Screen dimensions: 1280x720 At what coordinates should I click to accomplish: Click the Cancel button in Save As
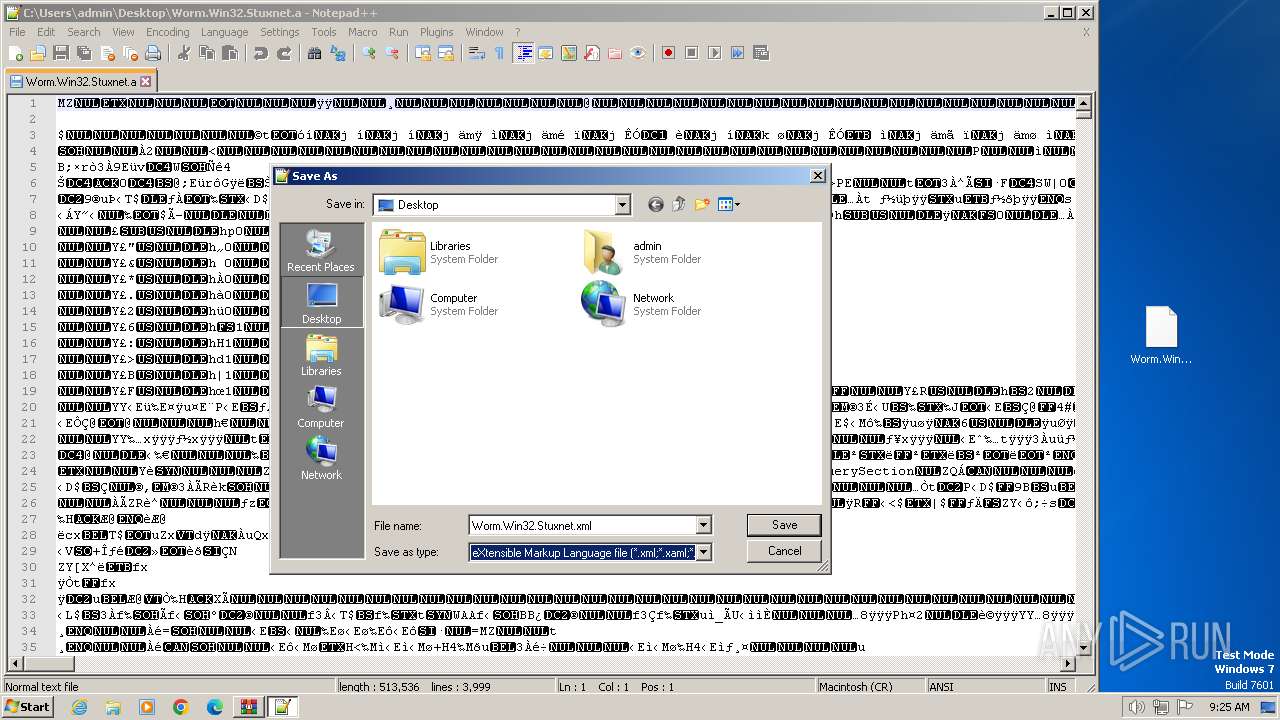pos(784,551)
